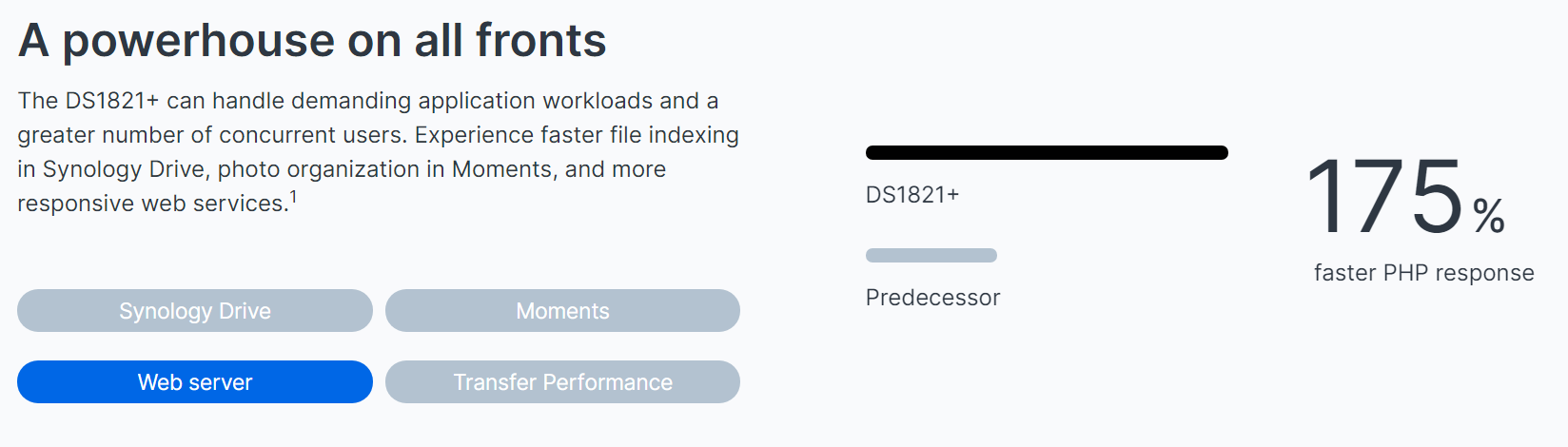Image resolution: width=1568 pixels, height=447 pixels.
Task: Click the phrase "faster file indexing"
Action: tap(639, 135)
